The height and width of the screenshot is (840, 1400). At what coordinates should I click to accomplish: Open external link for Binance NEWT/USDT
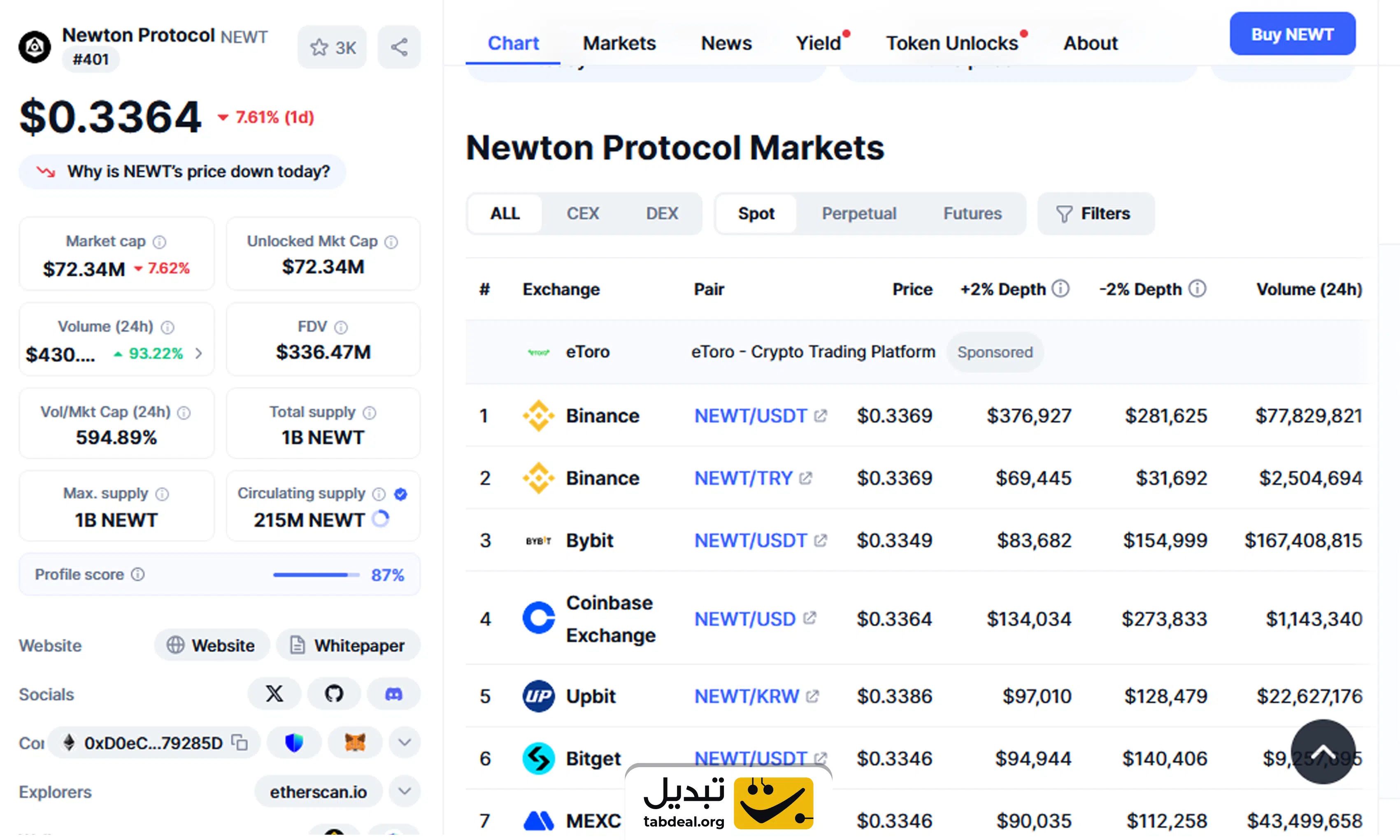821,415
